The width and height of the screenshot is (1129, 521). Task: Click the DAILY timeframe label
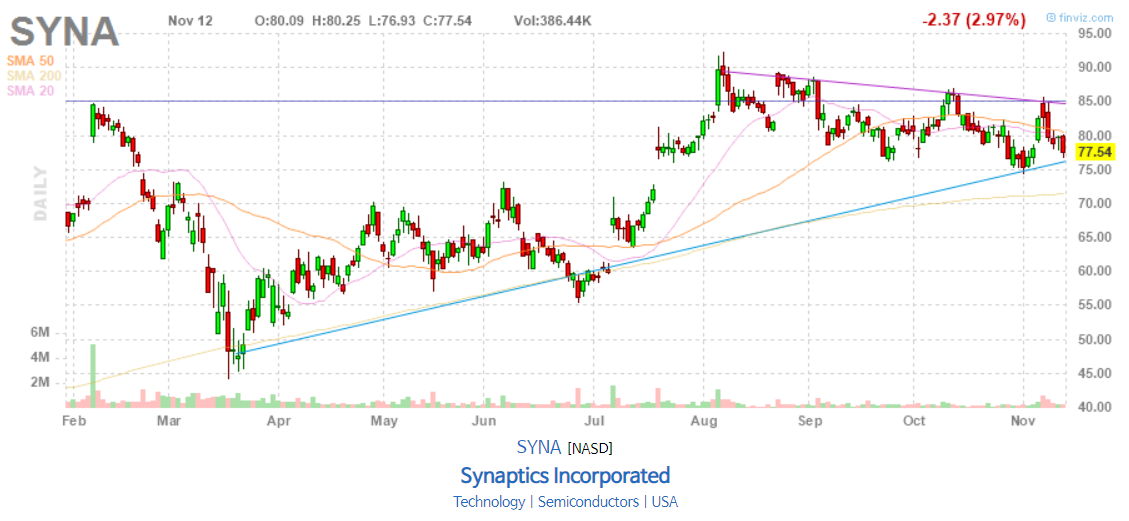[41, 193]
